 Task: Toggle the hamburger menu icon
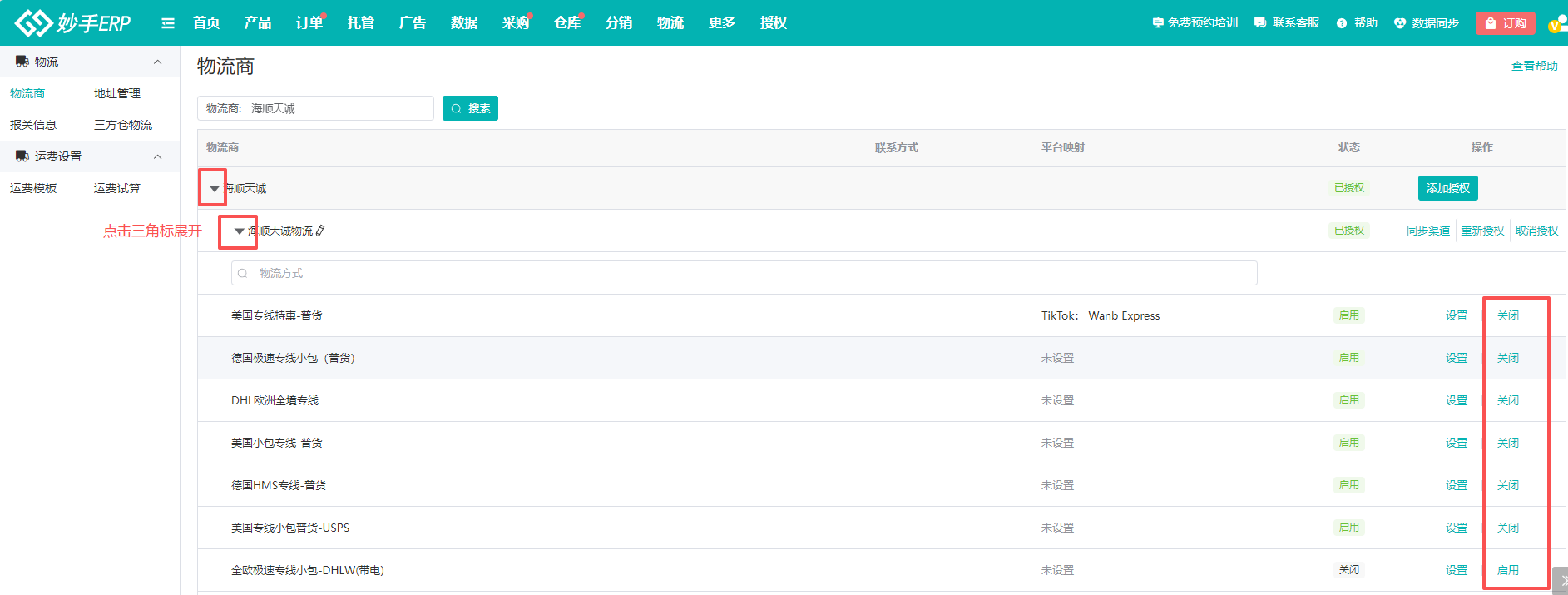tap(168, 23)
